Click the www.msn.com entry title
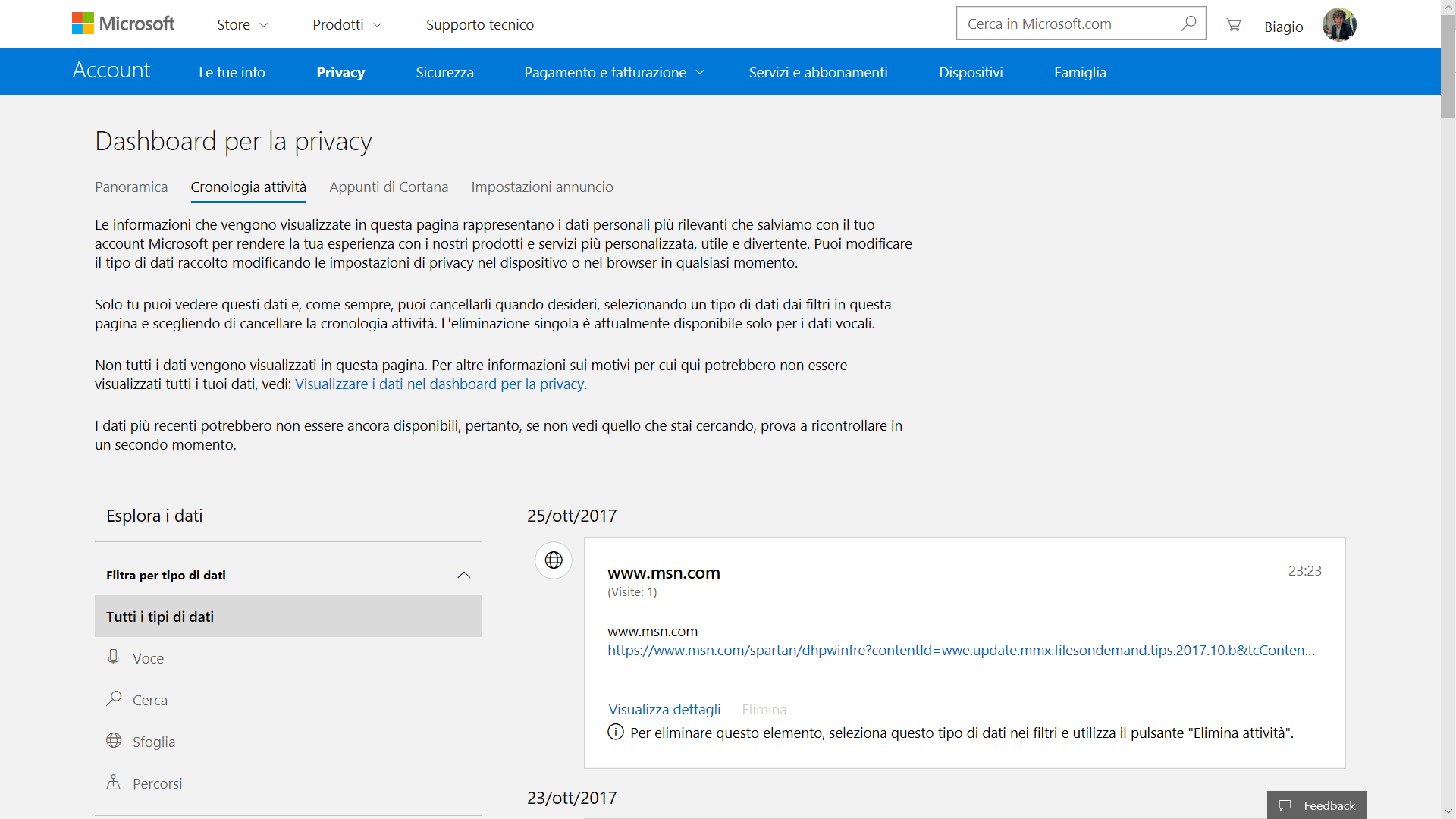Screen dimensions: 1456x819 click(664, 573)
